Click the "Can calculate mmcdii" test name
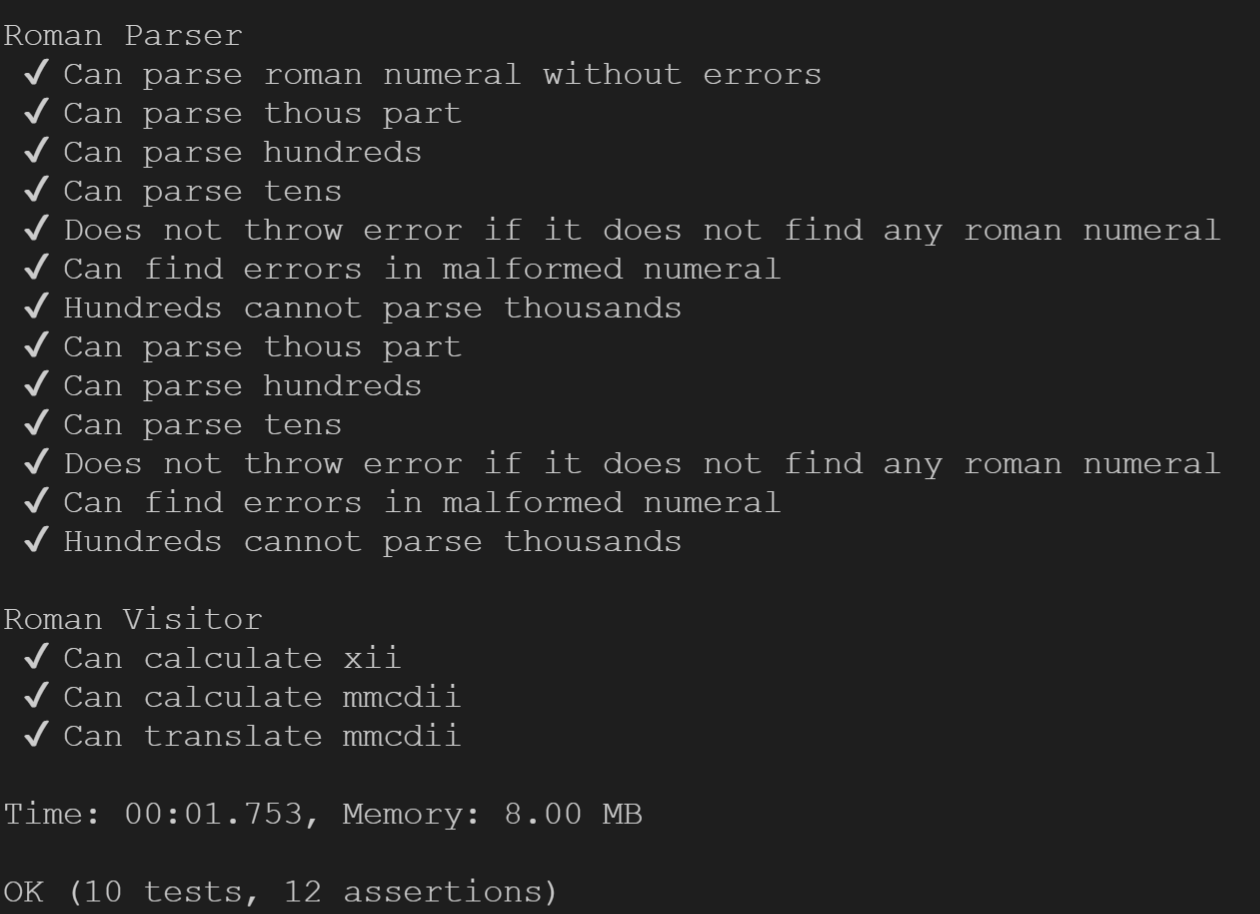 (x=262, y=698)
